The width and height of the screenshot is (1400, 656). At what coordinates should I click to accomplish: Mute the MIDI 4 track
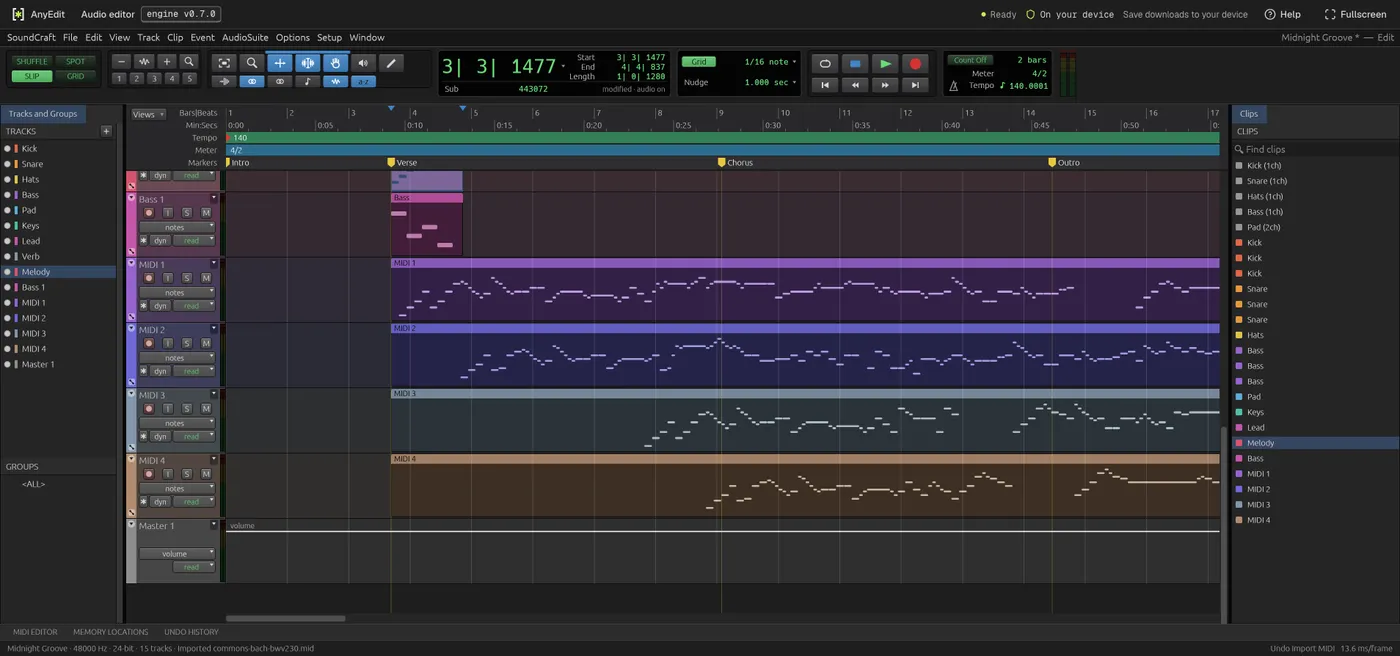[206, 474]
